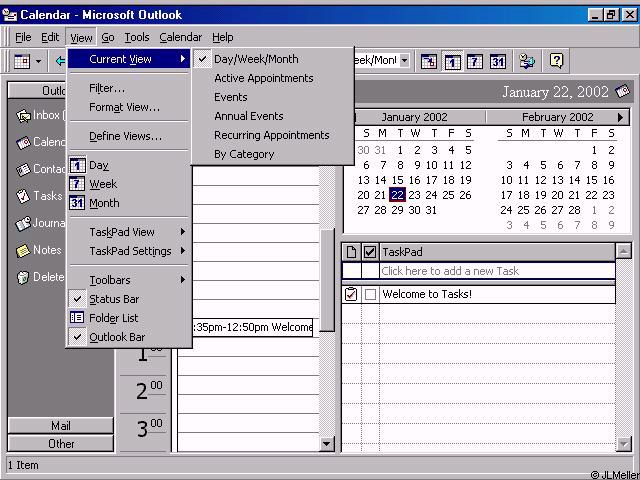The width and height of the screenshot is (640, 480).
Task: Open the Journal shortcut icon
Action: [23, 223]
